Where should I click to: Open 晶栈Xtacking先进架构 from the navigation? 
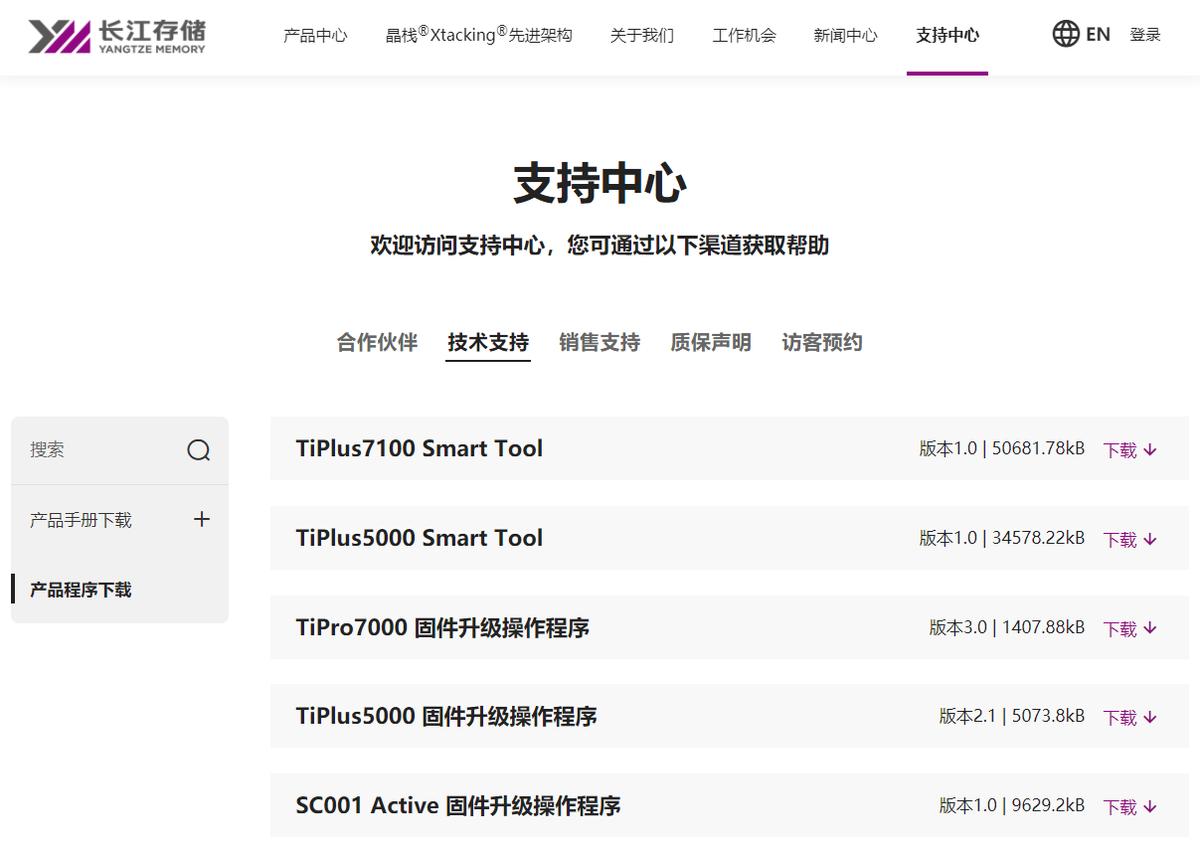pyautogui.click(x=477, y=33)
